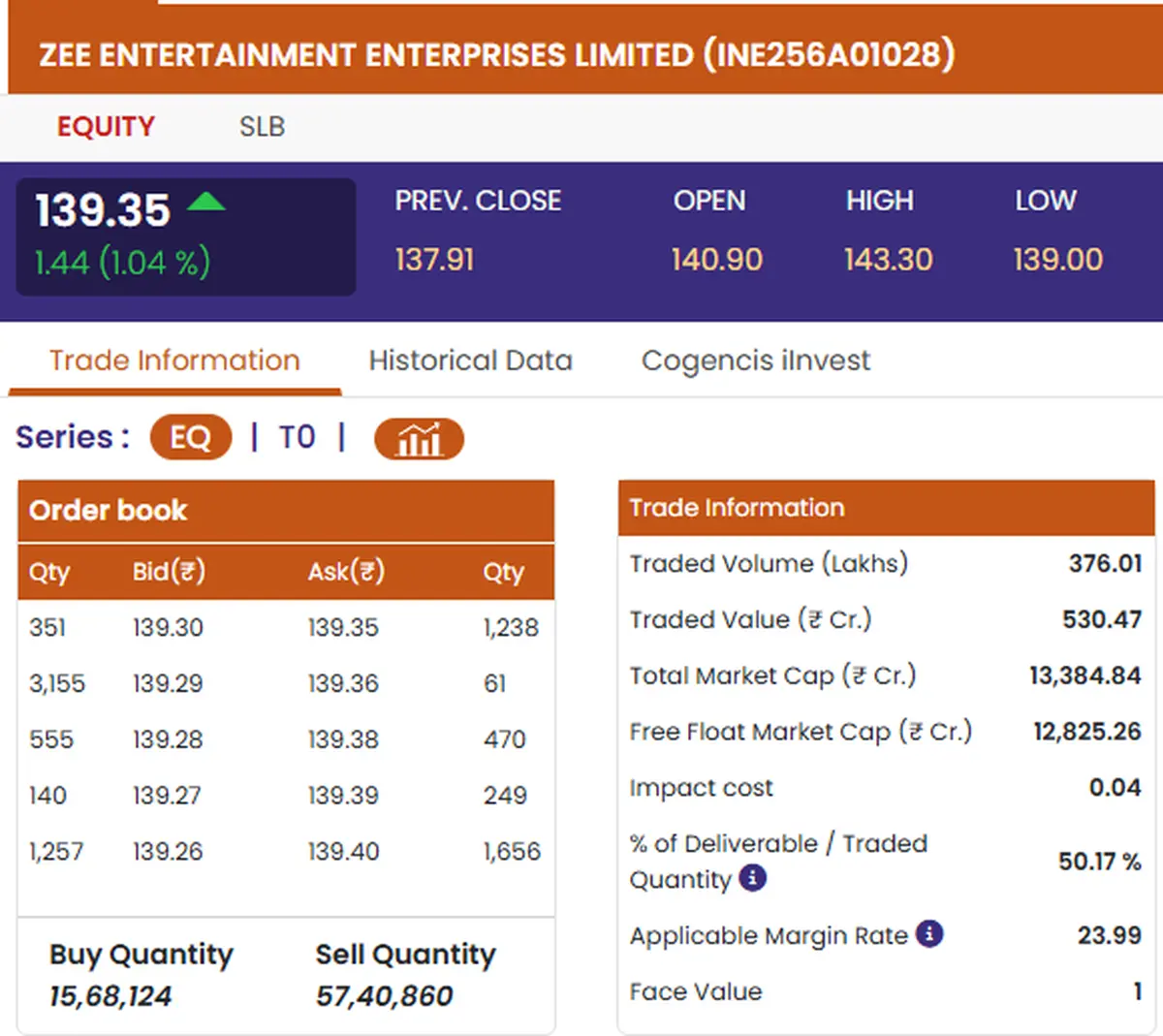The height and width of the screenshot is (1036, 1163).
Task: Click bid quantity 351
Action: 47,628
